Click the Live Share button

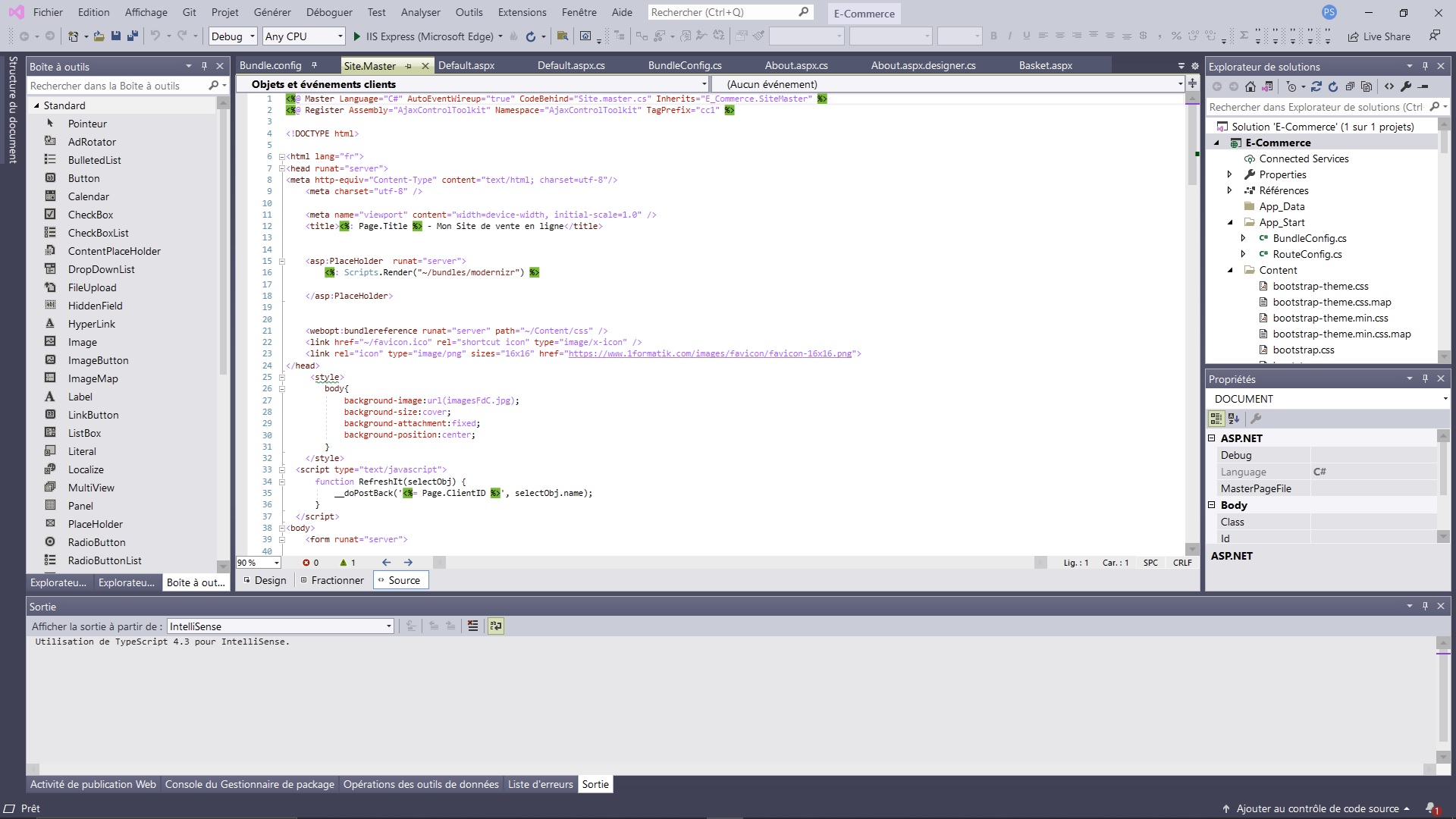[1379, 36]
